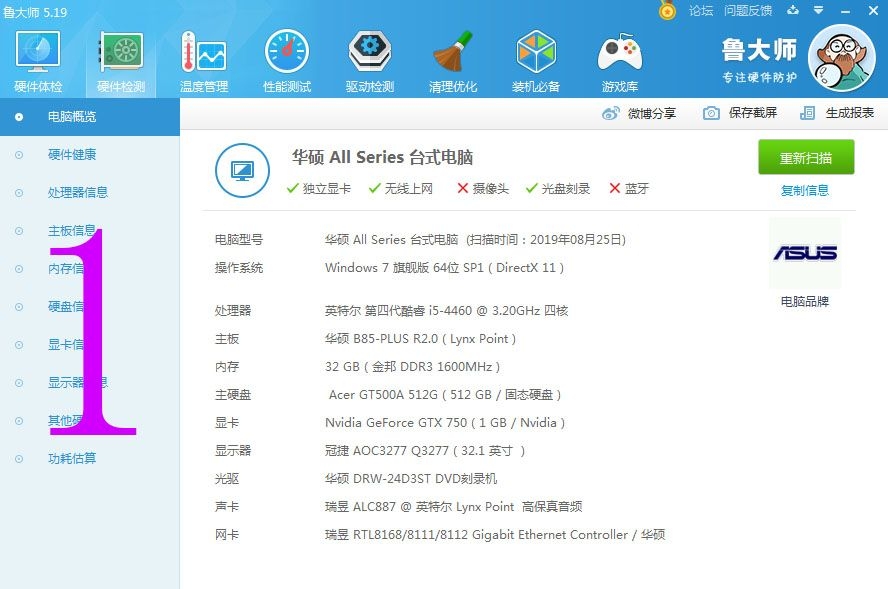This screenshot has height=589, width=888.
Task: Select the 硬件检测 hardware detection icon
Action: click(x=121, y=61)
